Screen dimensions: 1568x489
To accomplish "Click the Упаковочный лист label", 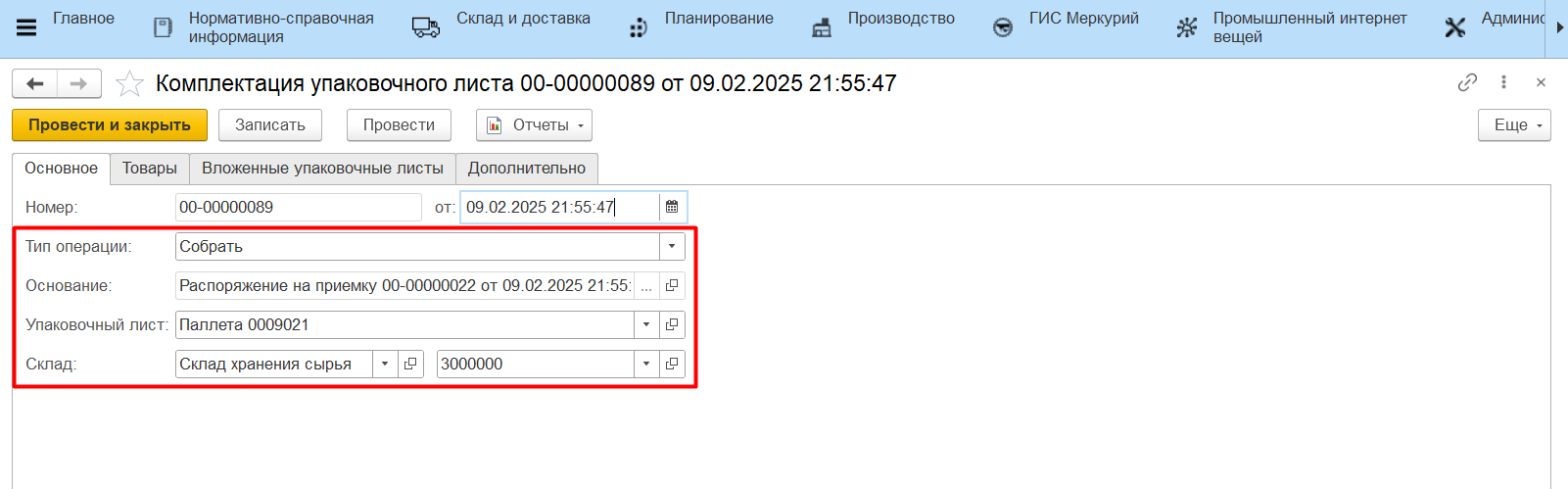I will [x=97, y=325].
